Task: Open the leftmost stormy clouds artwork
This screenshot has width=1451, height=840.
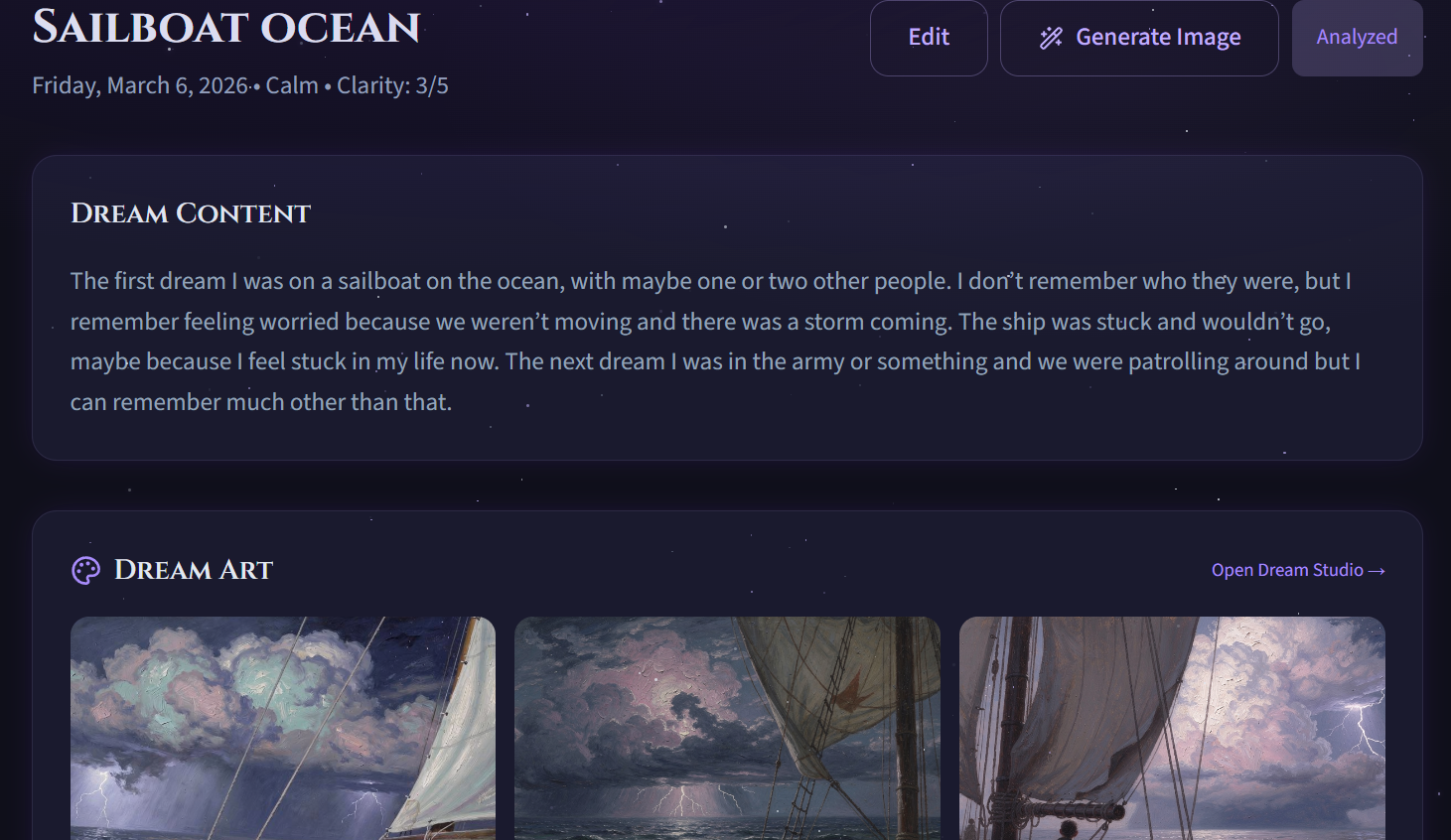Action: (282, 728)
